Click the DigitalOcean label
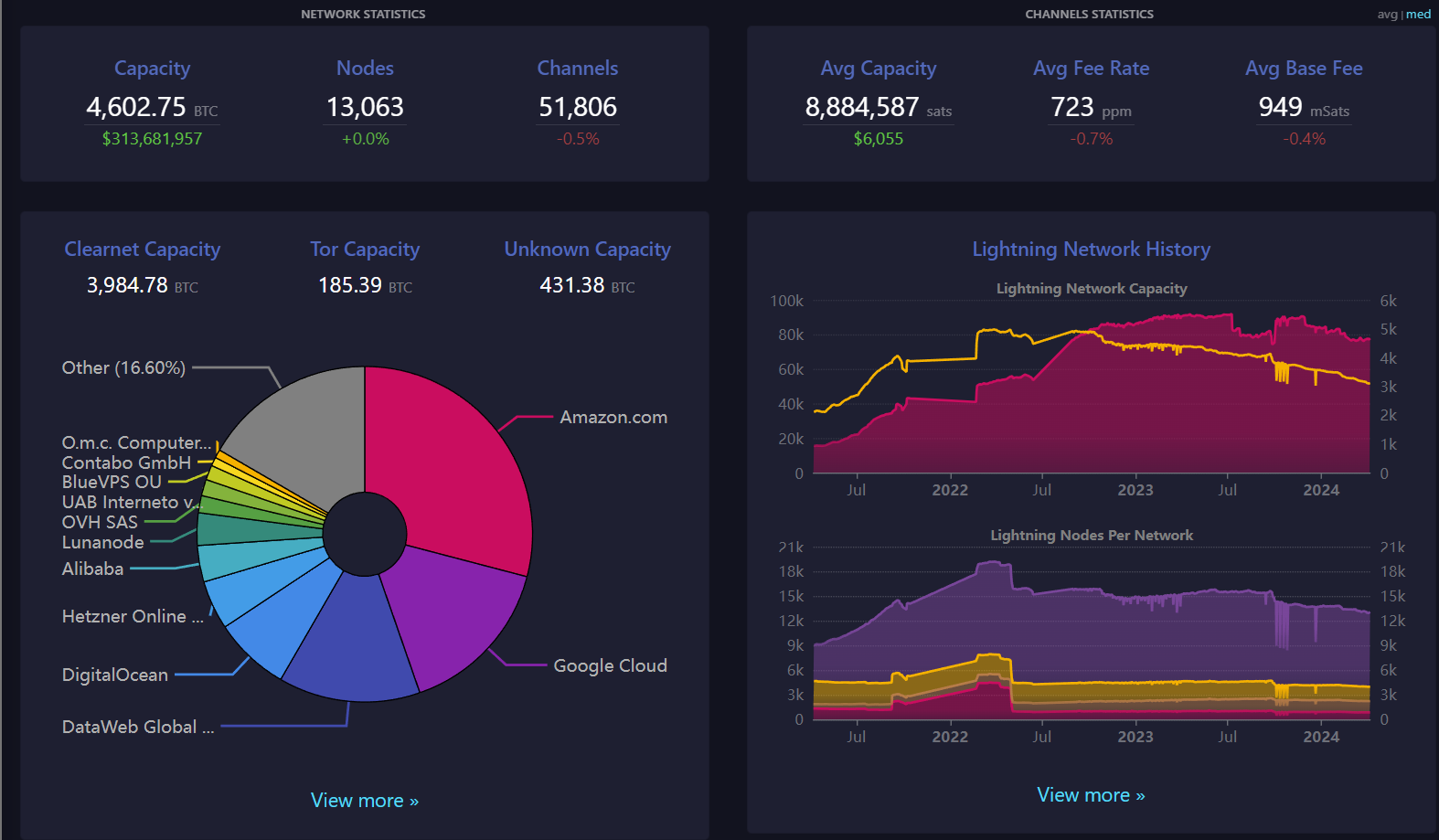The height and width of the screenshot is (840, 1439). point(114,675)
